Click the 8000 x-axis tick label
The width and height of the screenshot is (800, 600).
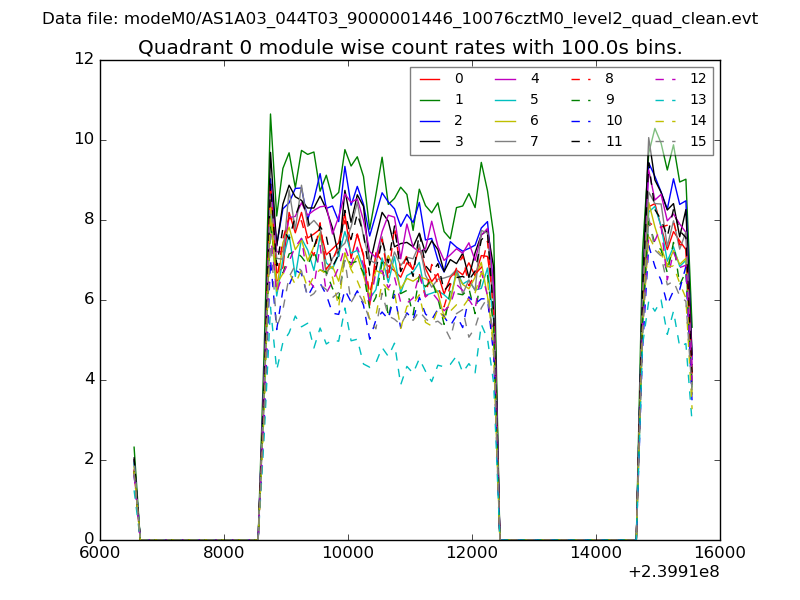[224, 552]
